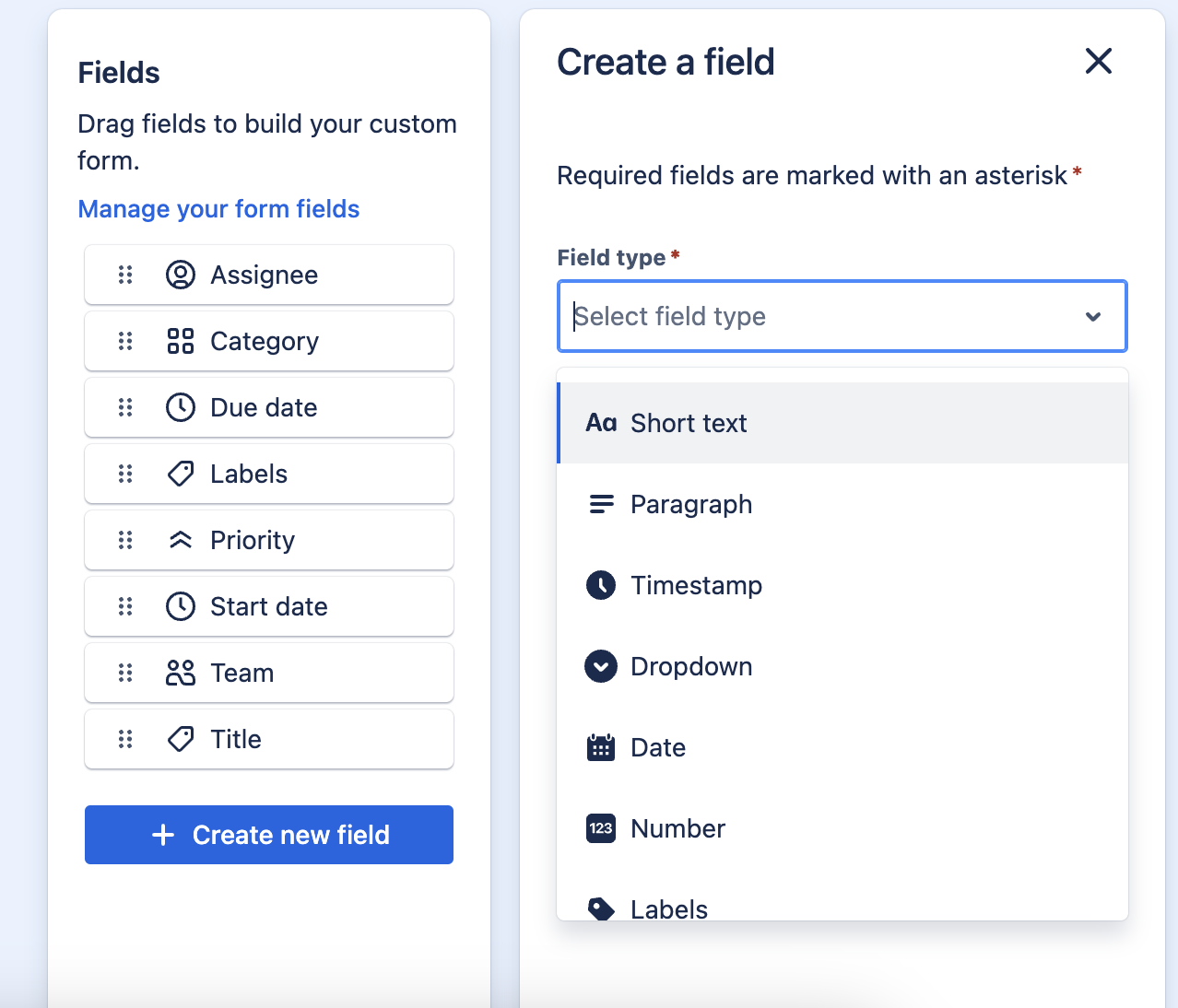Select the Start date field card
The height and width of the screenshot is (1008, 1178).
pyautogui.click(x=269, y=606)
